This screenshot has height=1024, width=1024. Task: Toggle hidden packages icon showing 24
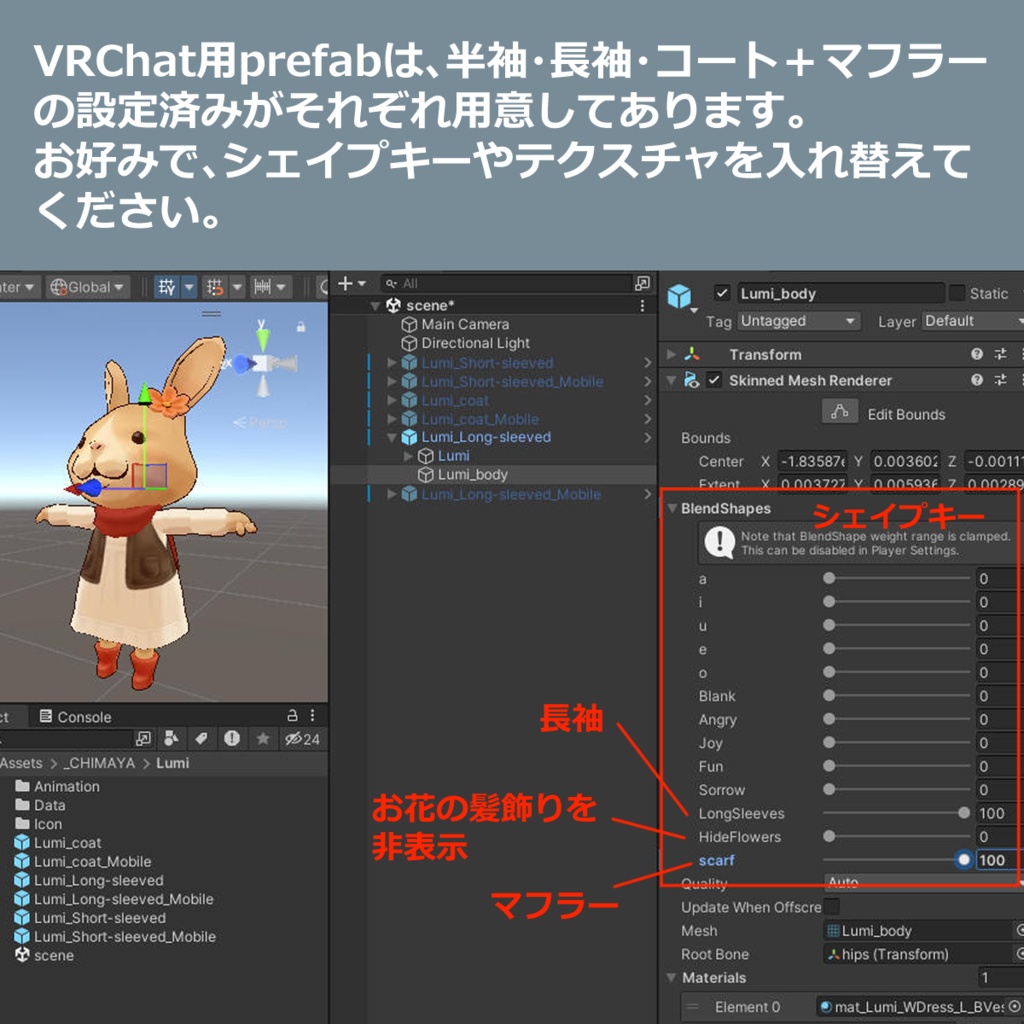tap(302, 739)
